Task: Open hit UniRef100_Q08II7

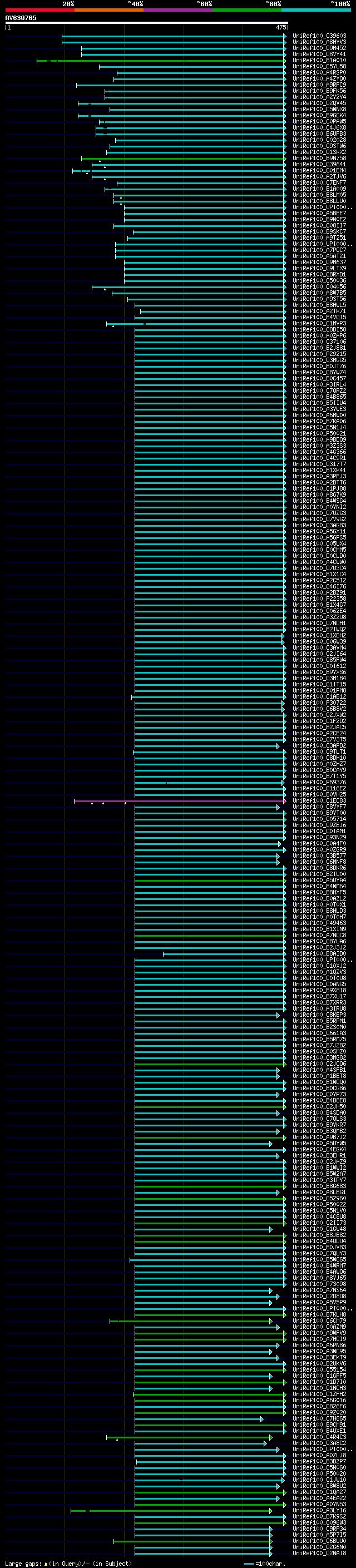Action: (319, 226)
